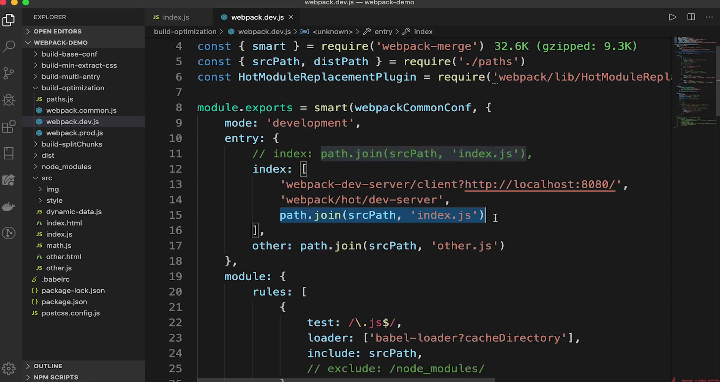
Task: Click the minimap code overview
Action: pos(694,83)
